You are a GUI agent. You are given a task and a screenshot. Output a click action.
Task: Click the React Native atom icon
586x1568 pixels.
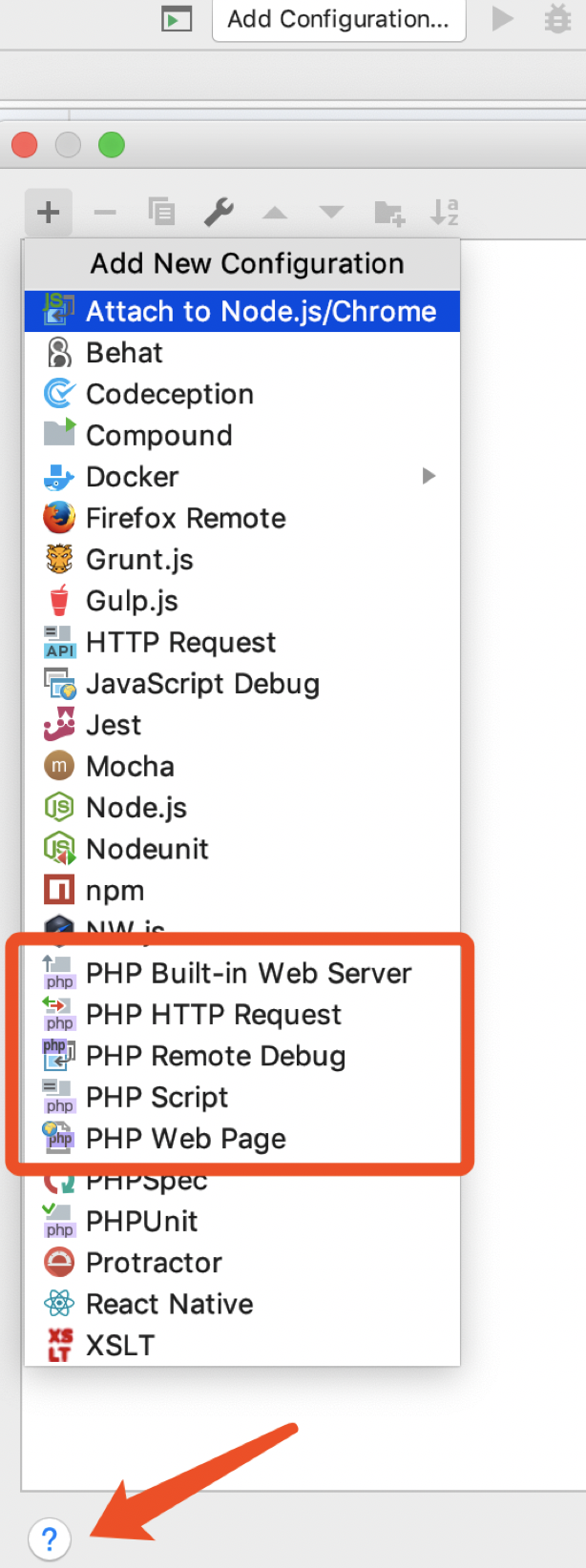59,1303
